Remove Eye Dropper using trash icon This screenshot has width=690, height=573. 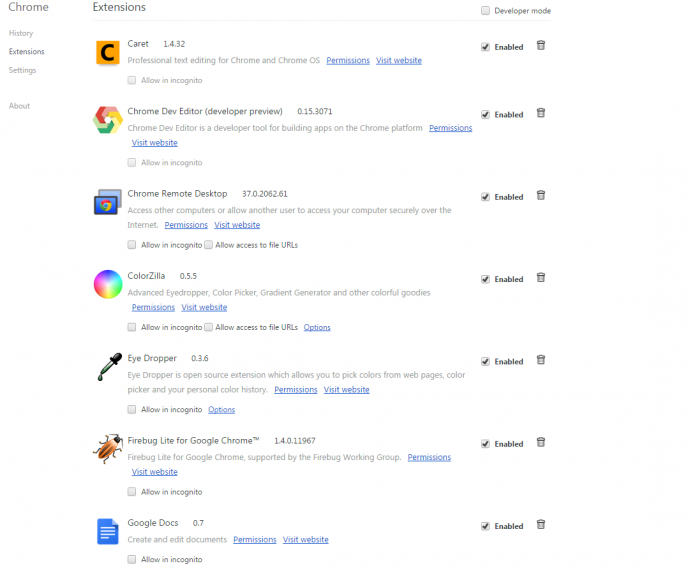[x=541, y=360]
